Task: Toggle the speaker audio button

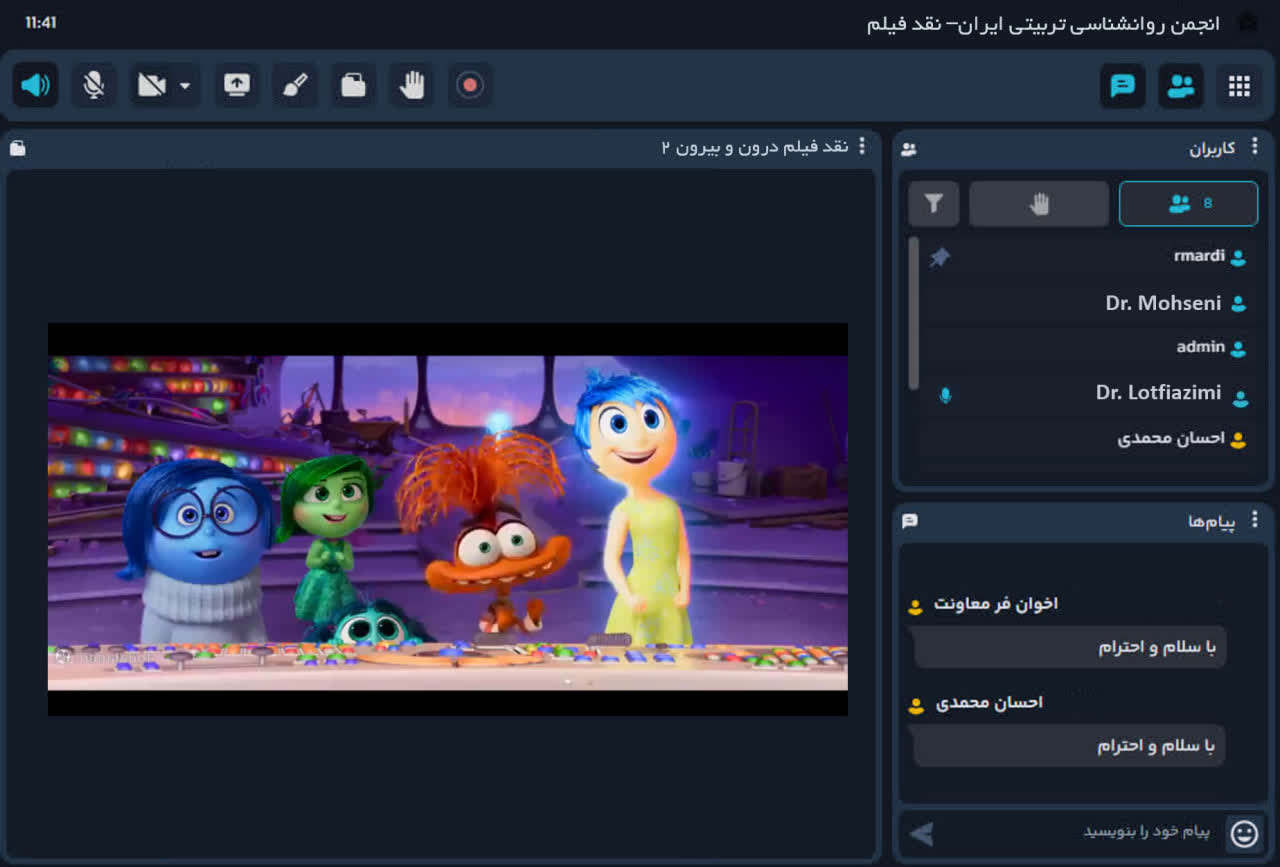Action: click(x=35, y=85)
